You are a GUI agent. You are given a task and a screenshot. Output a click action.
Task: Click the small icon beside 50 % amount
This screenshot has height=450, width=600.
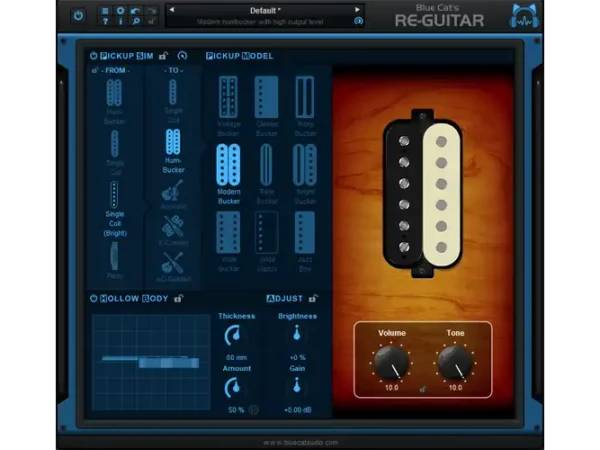pyautogui.click(x=253, y=410)
